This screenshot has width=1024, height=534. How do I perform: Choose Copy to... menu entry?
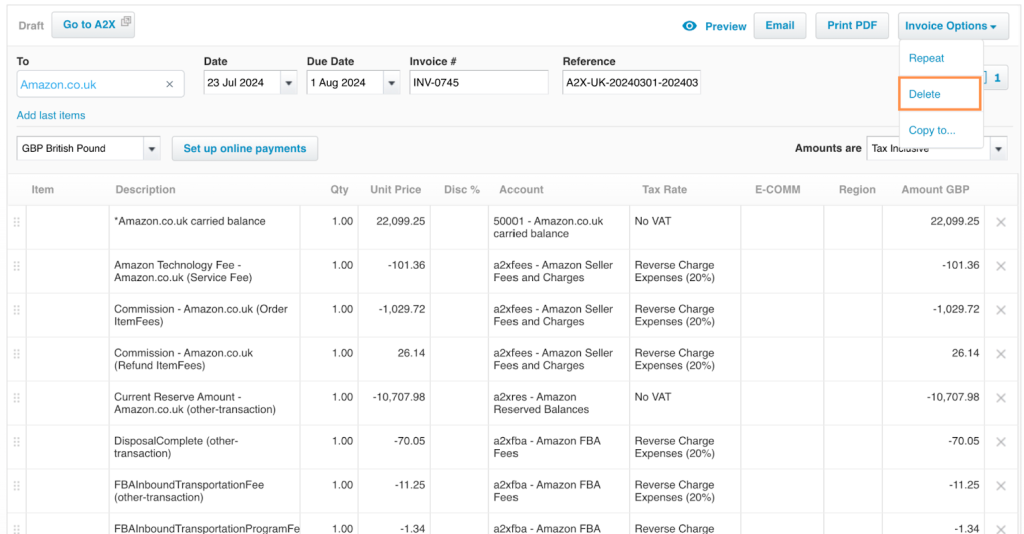coord(932,130)
